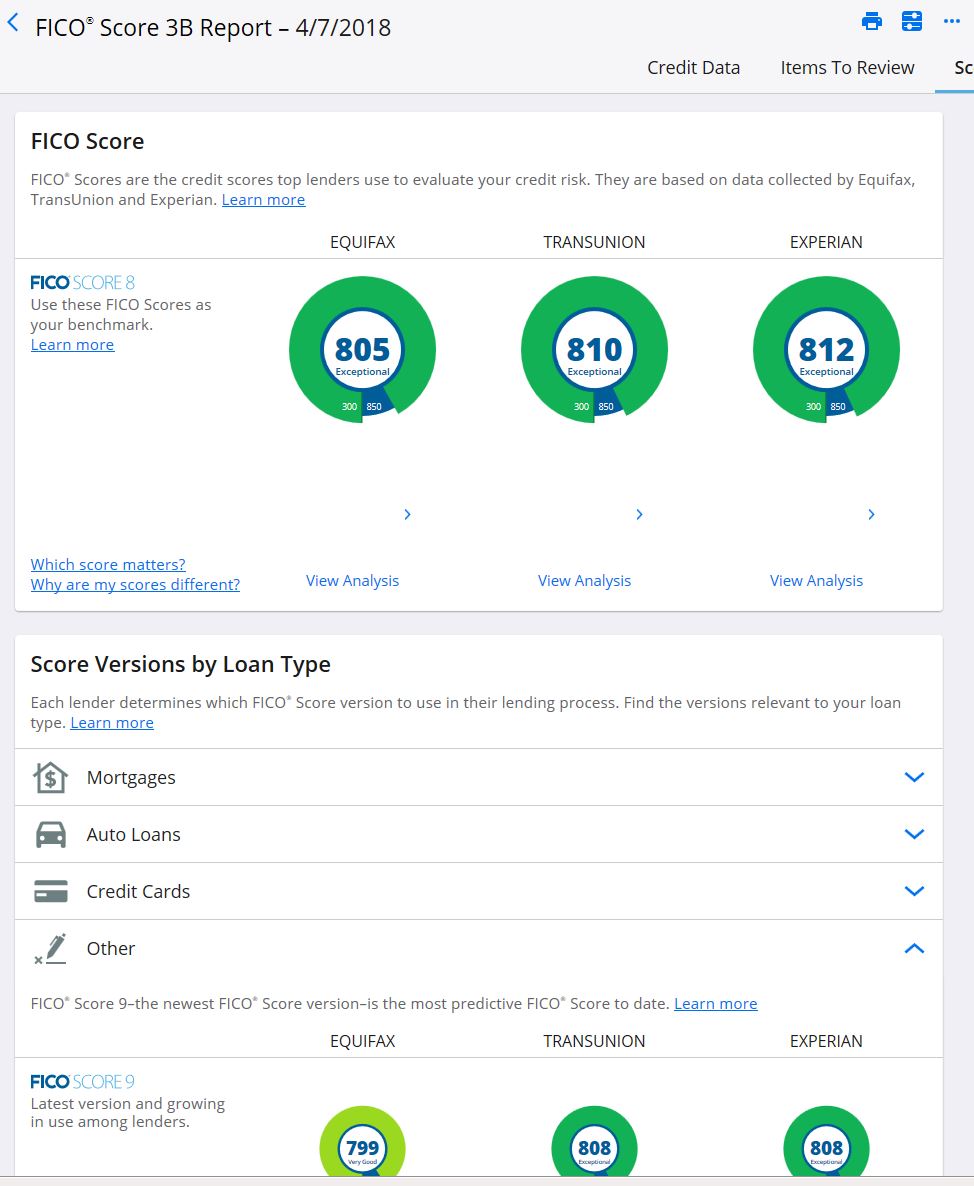Screen dimensions: 974x1186
Task: Click the Experian 812 score gauge
Action: tap(827, 349)
